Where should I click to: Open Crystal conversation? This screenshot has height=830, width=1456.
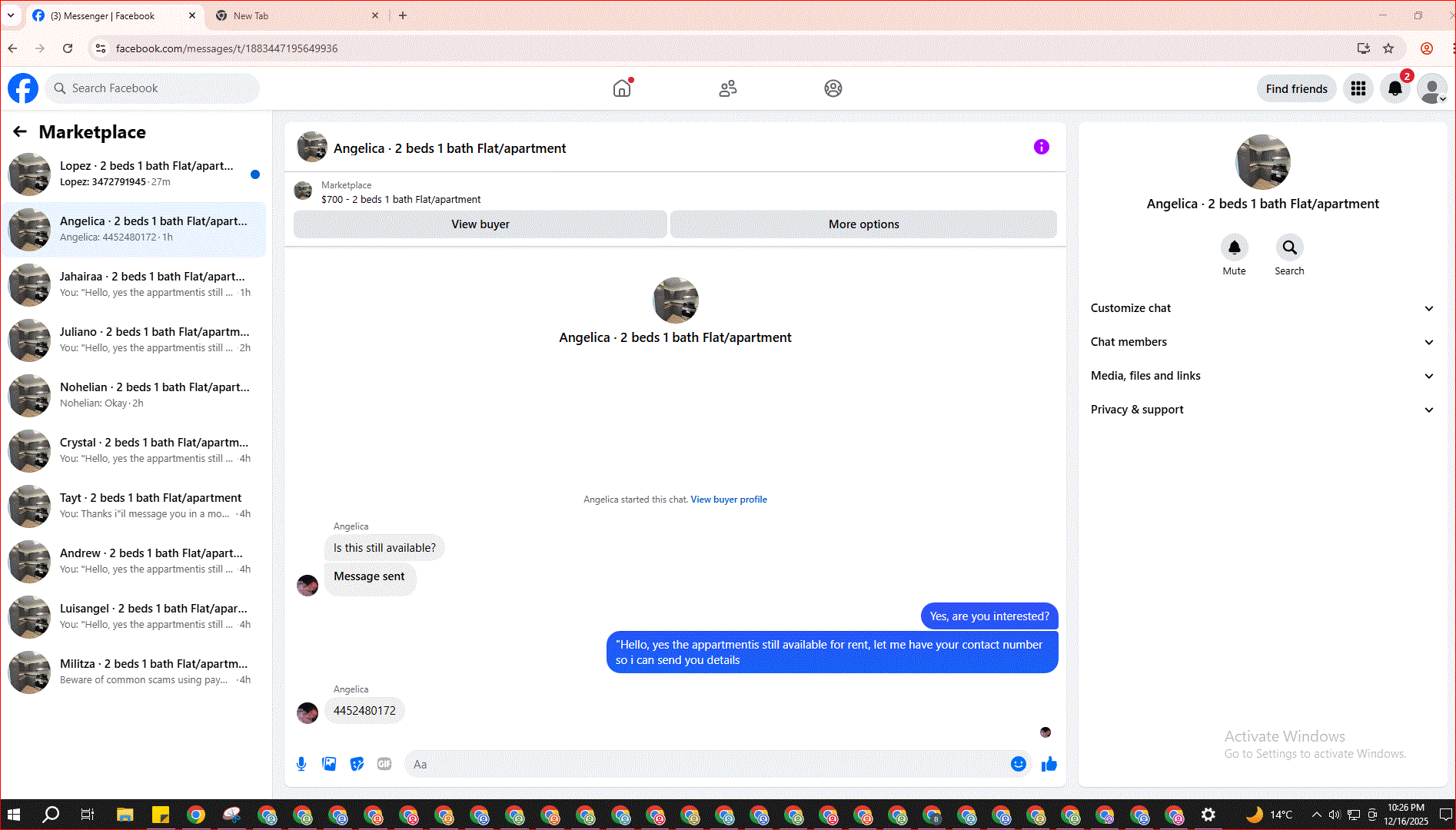tap(135, 451)
